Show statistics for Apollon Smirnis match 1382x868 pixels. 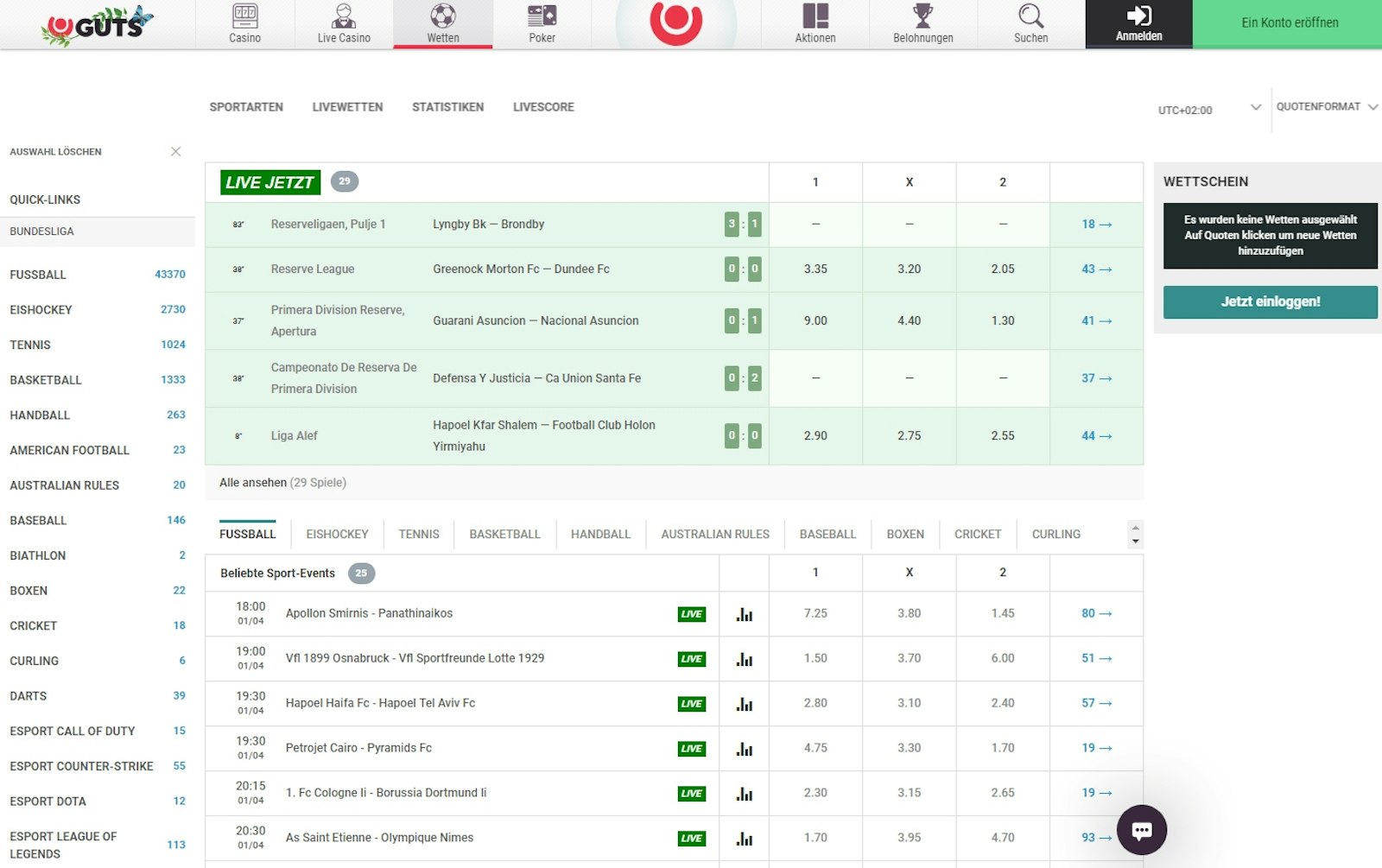tap(744, 614)
